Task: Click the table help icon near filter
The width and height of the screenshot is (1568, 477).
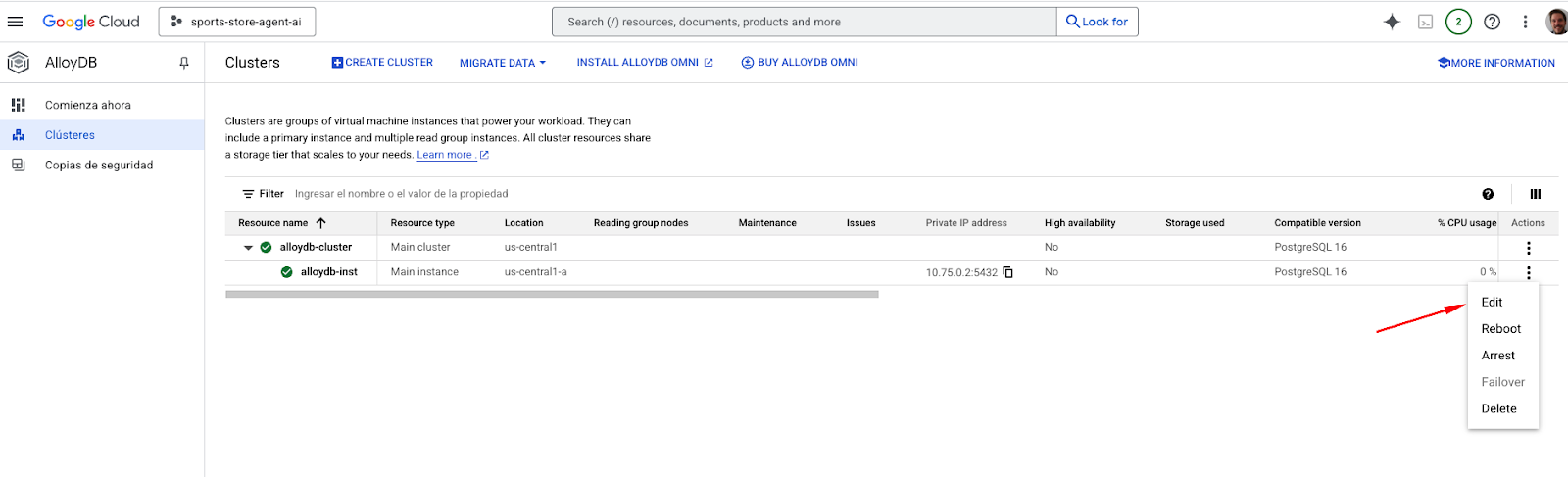Action: pyautogui.click(x=1488, y=194)
